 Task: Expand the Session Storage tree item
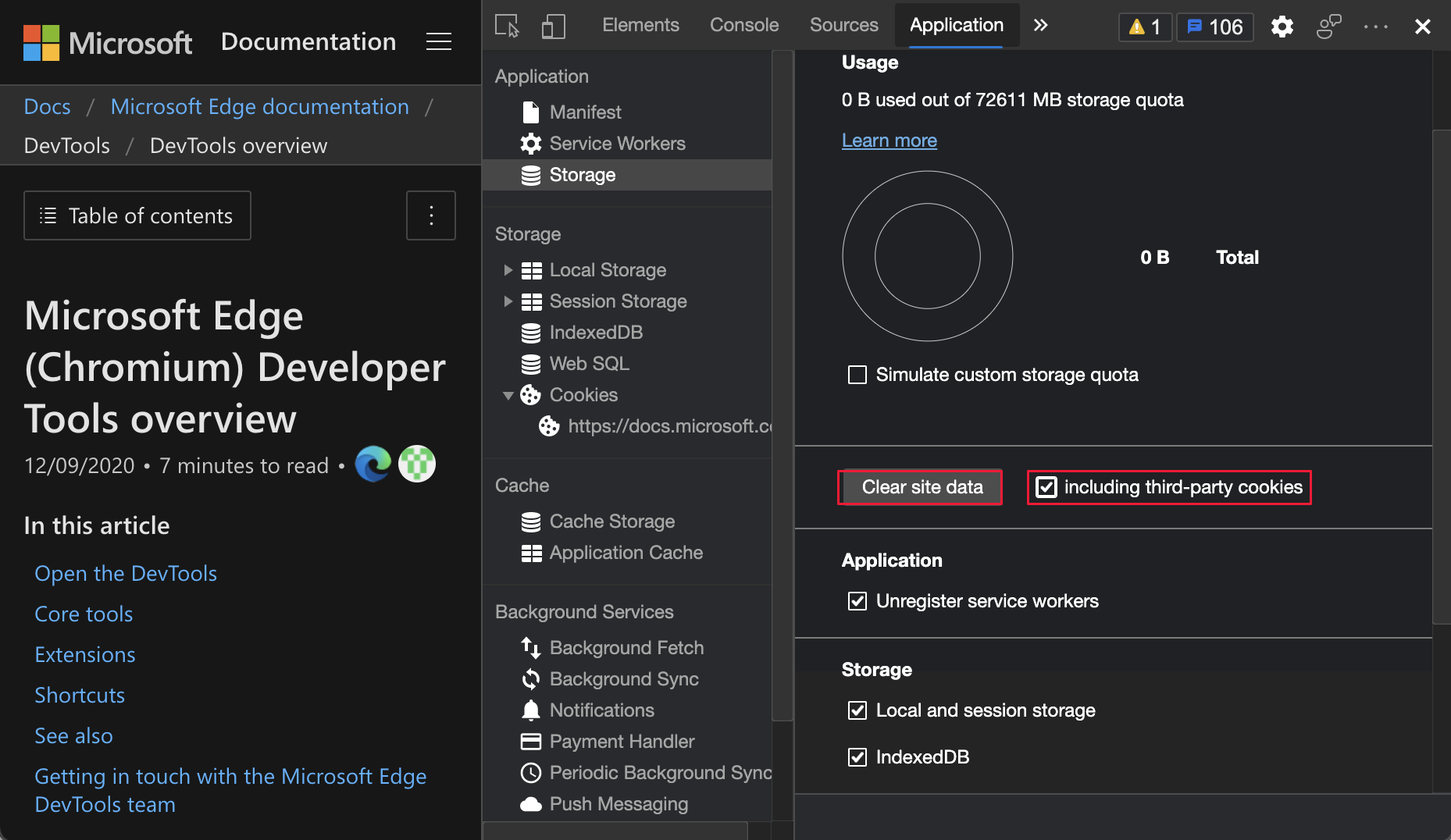click(508, 301)
